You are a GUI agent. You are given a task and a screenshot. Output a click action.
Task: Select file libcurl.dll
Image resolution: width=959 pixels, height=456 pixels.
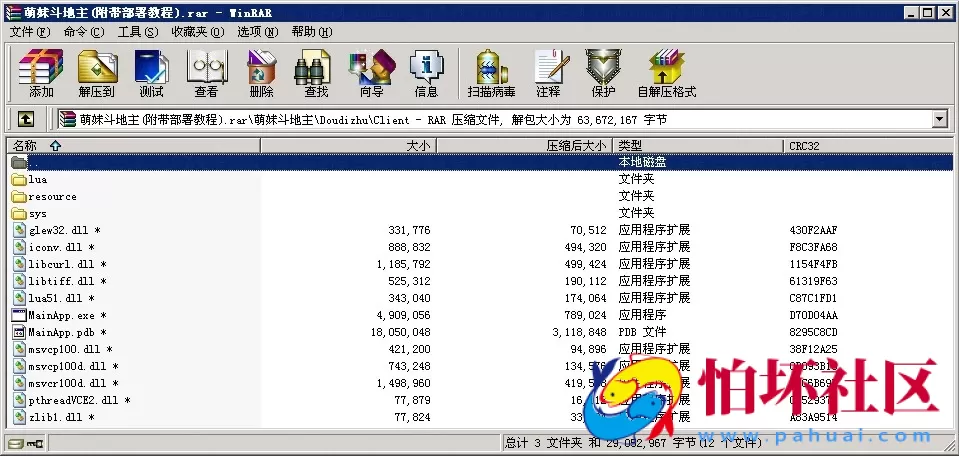pos(67,265)
